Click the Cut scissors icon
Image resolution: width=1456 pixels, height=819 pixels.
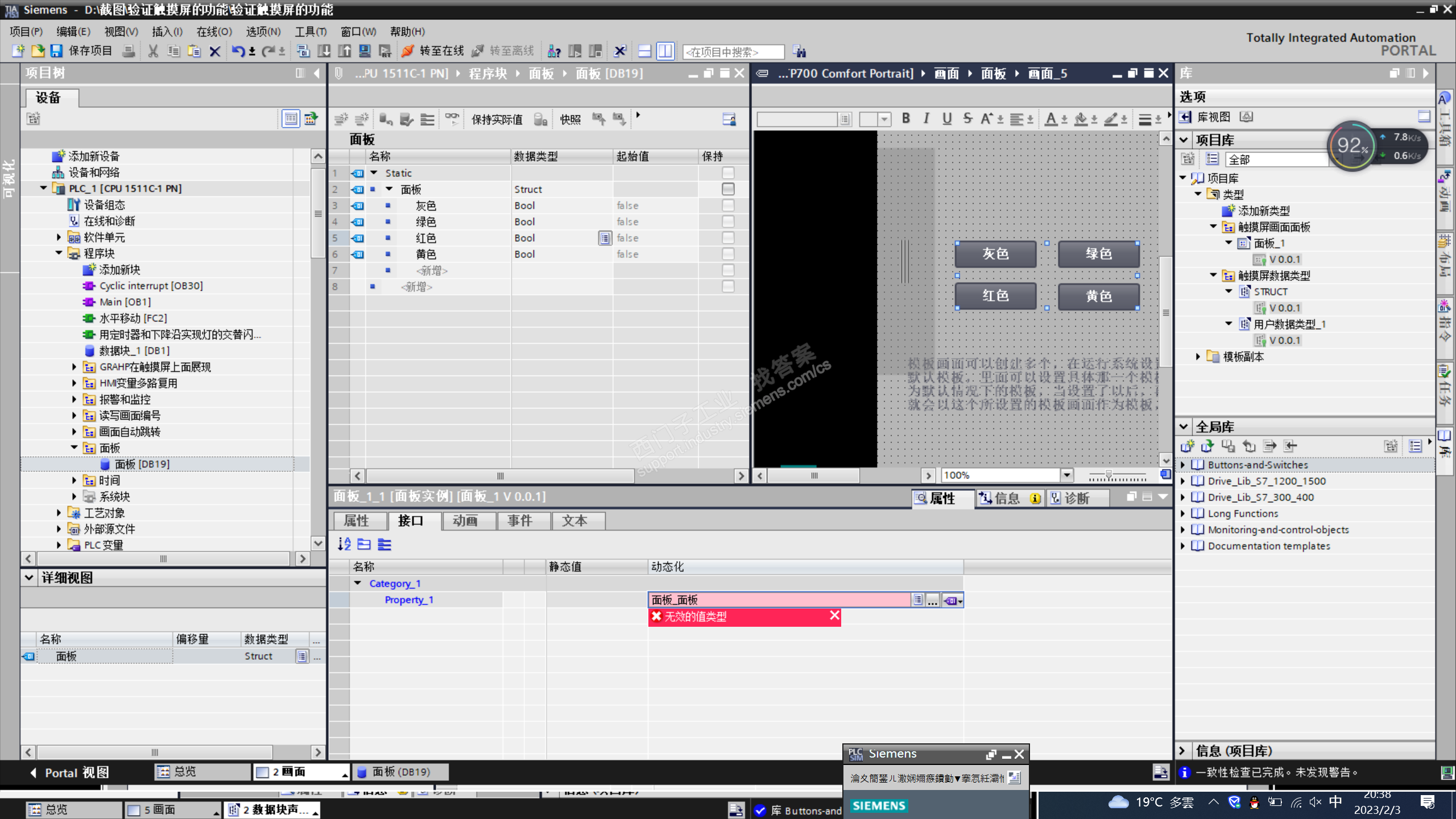(152, 51)
